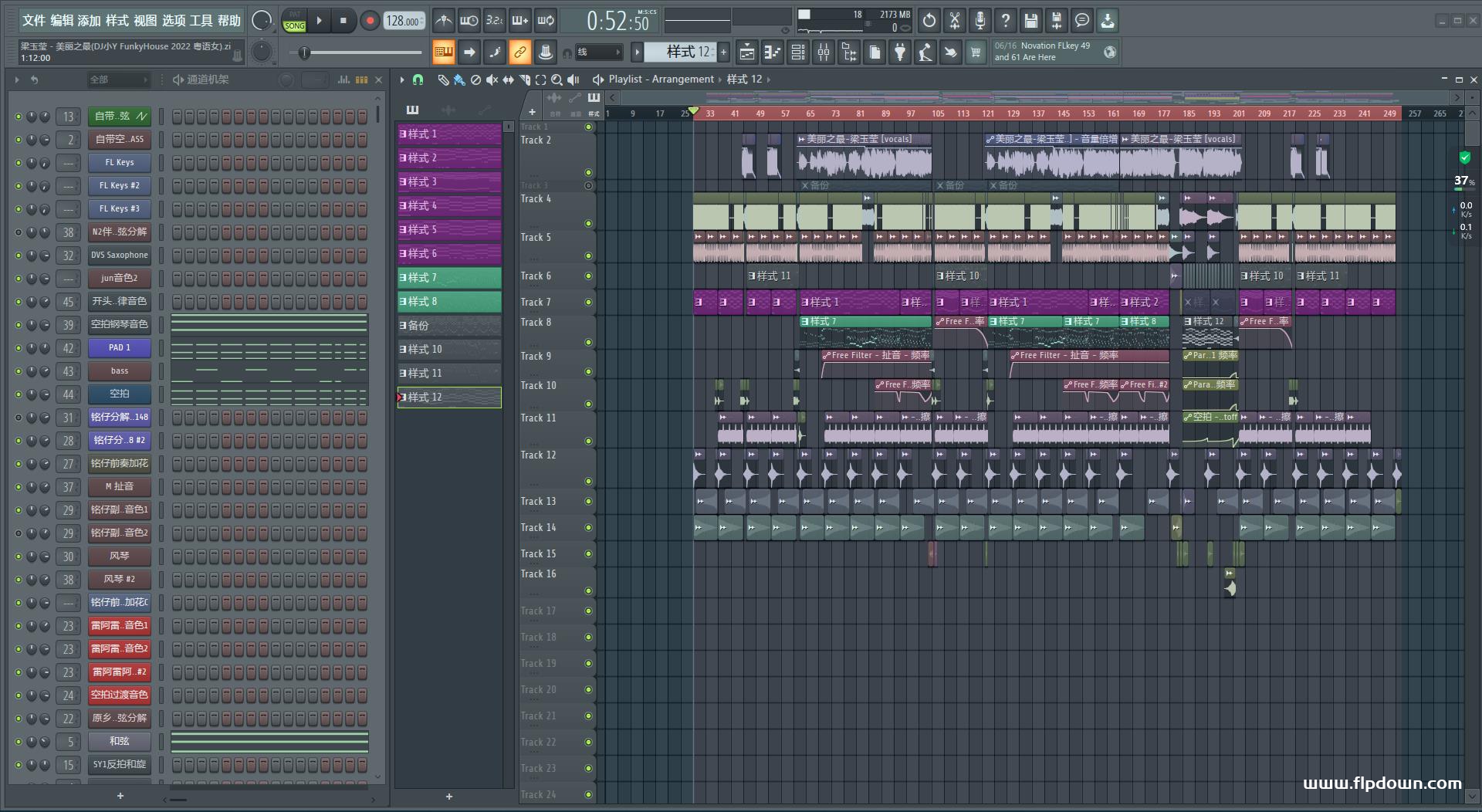Click the one-click audio recording microphone
Screen dimensions: 1482x812
pyautogui.click(x=980, y=21)
